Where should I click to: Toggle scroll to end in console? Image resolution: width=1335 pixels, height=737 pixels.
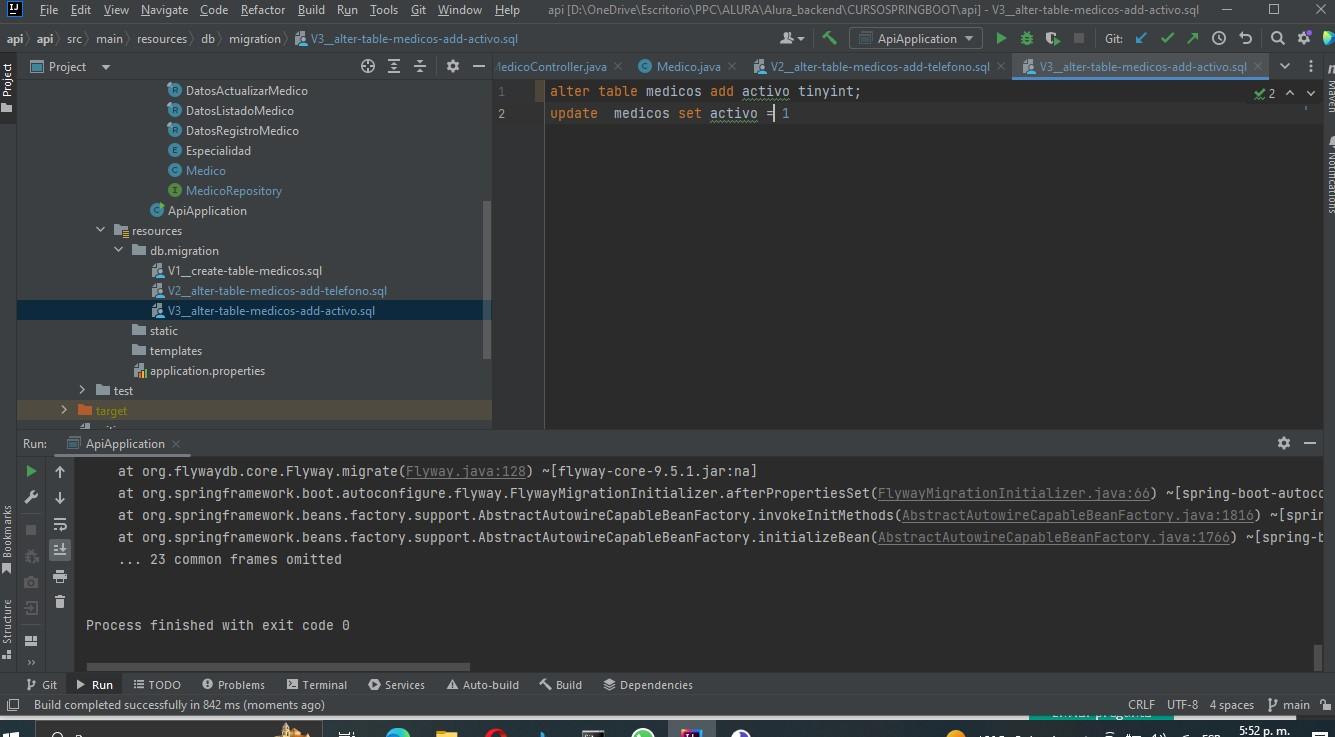coord(60,549)
